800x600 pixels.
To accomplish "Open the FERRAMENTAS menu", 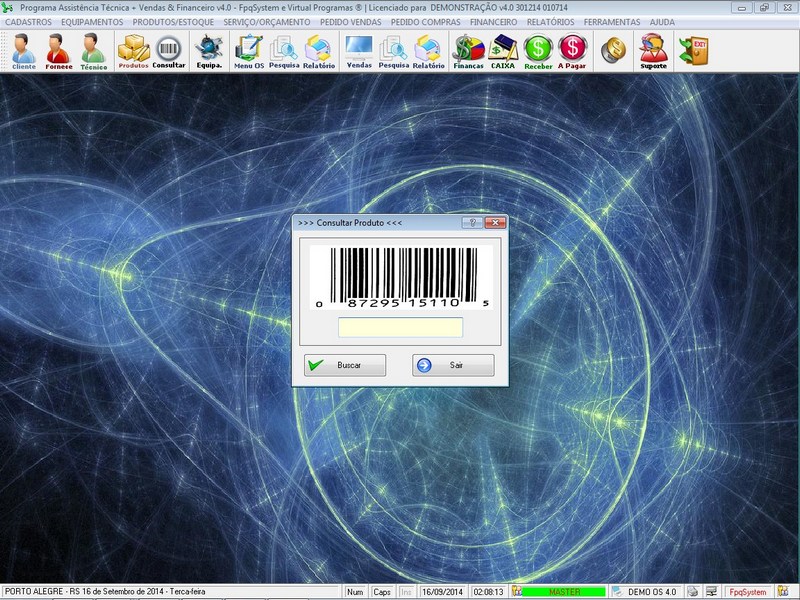I will coord(612,22).
